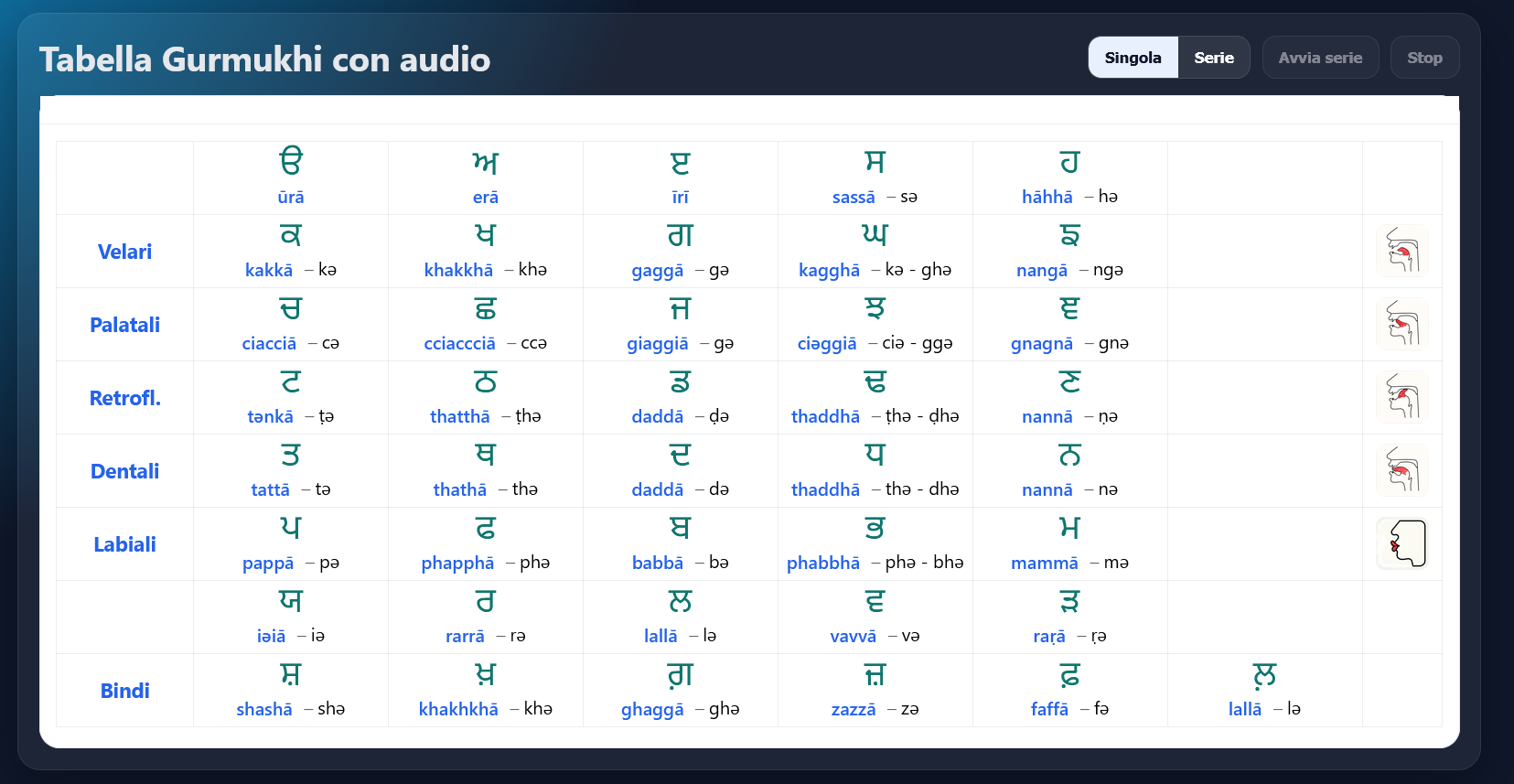Click the Retrofl. row label
The image size is (1514, 784).
(x=124, y=398)
